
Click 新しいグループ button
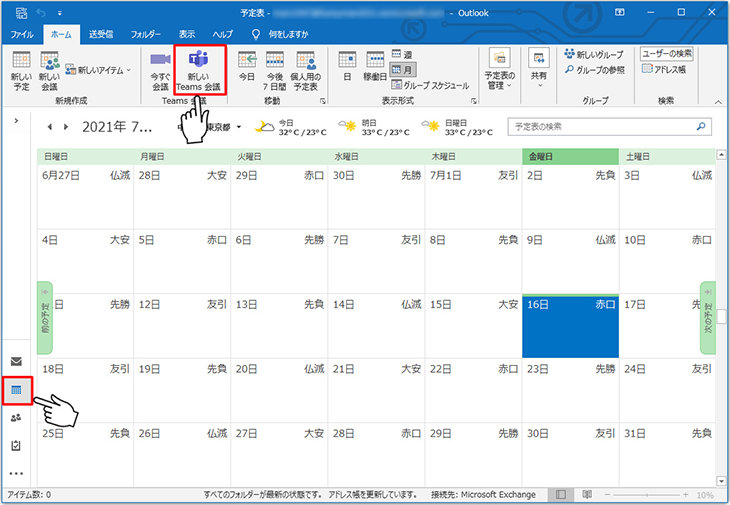(x=594, y=54)
